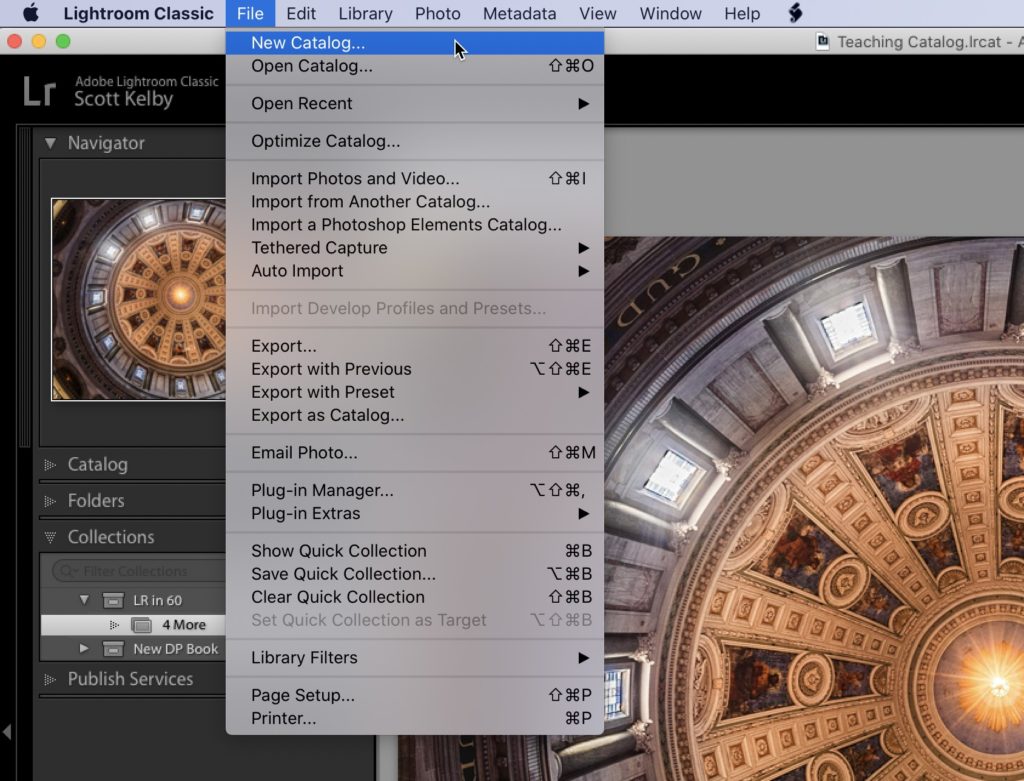Screen dimensions: 1024x781
Task: Click the 4 More collection icon
Action: pos(142,625)
